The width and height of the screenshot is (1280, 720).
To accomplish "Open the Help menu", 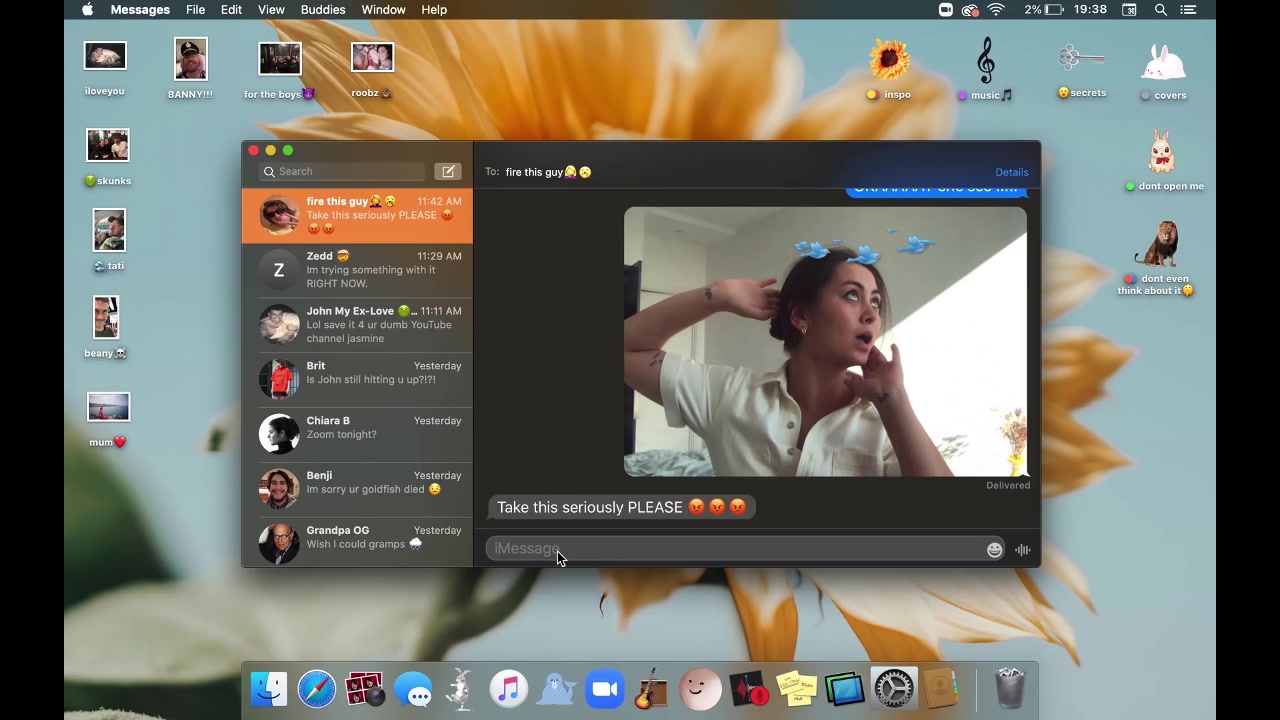I will 434,10.
